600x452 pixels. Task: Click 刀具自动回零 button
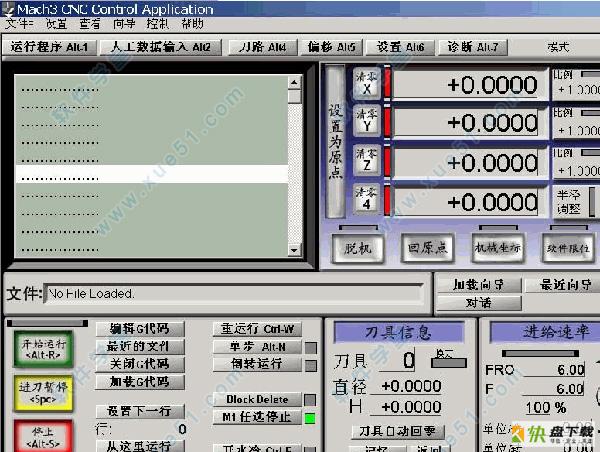click(398, 431)
